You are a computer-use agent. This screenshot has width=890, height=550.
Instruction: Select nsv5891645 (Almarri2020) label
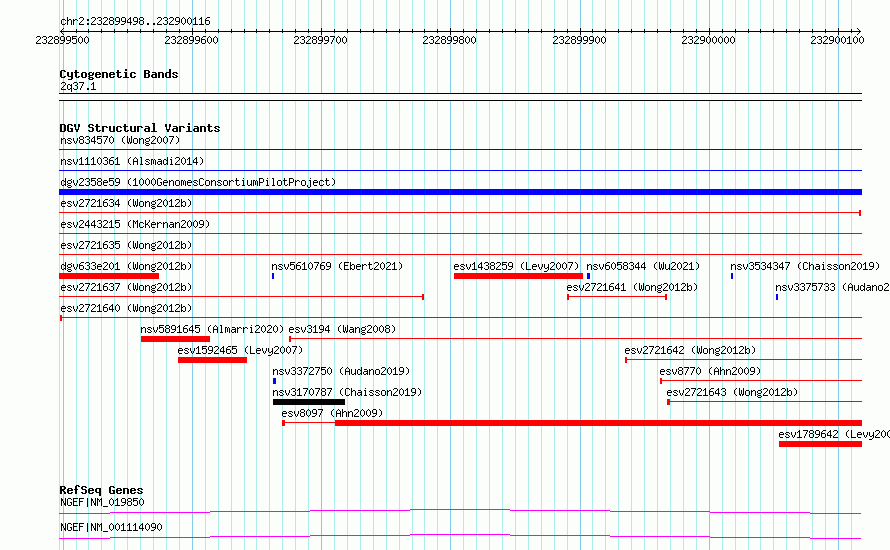pyautogui.click(x=212, y=329)
